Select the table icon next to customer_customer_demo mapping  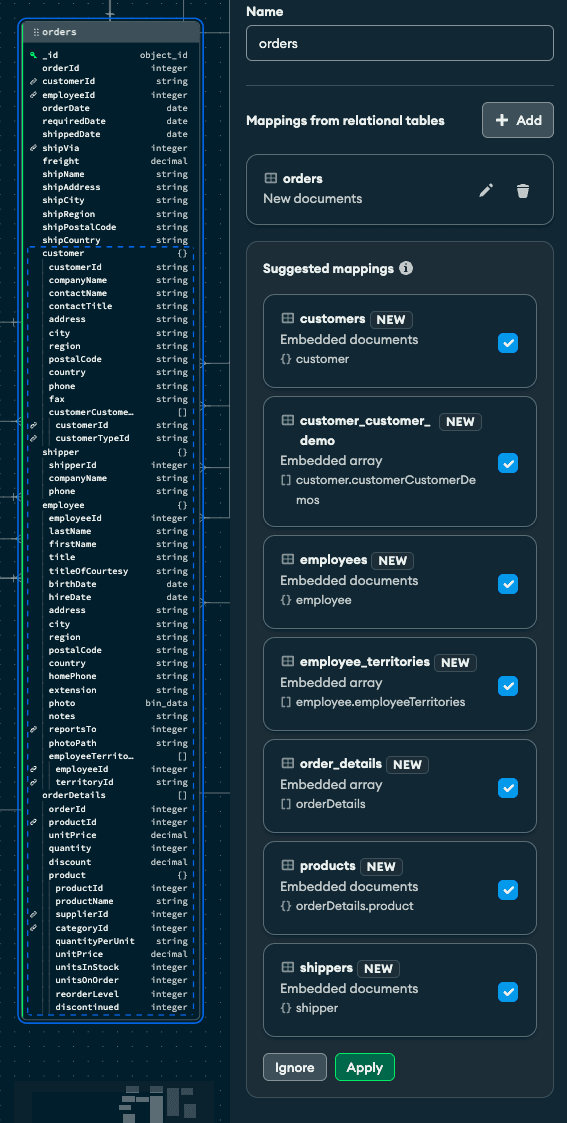pyautogui.click(x=287, y=420)
